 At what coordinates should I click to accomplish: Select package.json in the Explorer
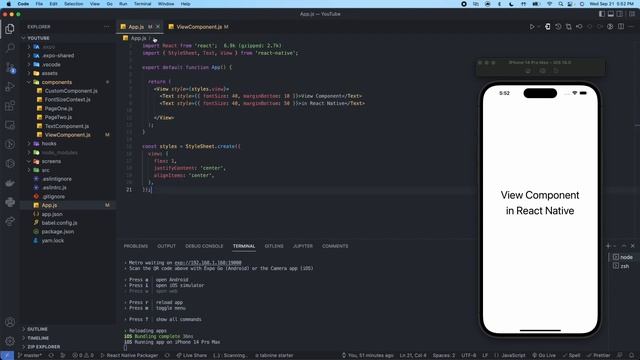[58, 231]
